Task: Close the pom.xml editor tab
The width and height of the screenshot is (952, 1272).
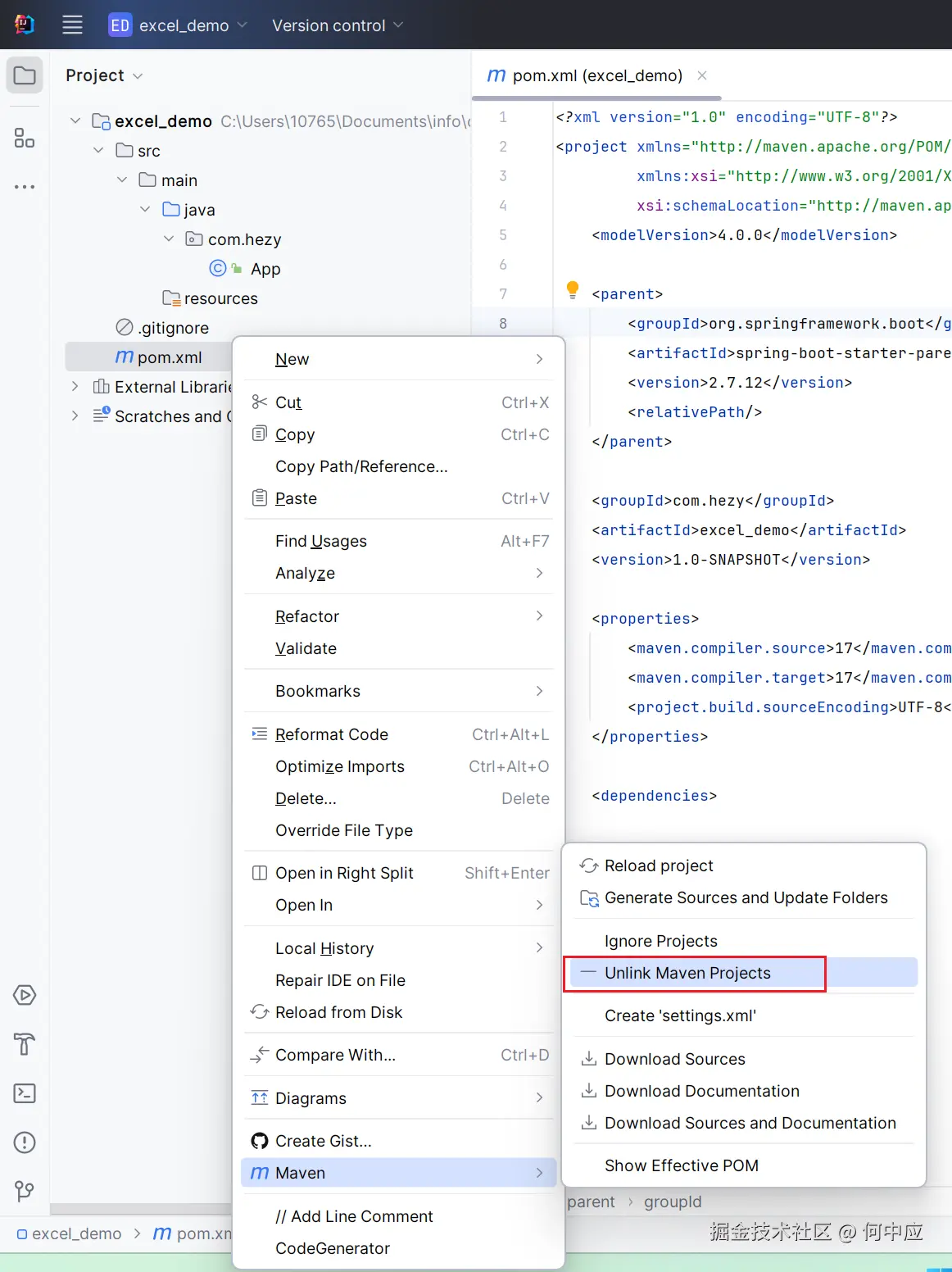Action: [x=702, y=75]
